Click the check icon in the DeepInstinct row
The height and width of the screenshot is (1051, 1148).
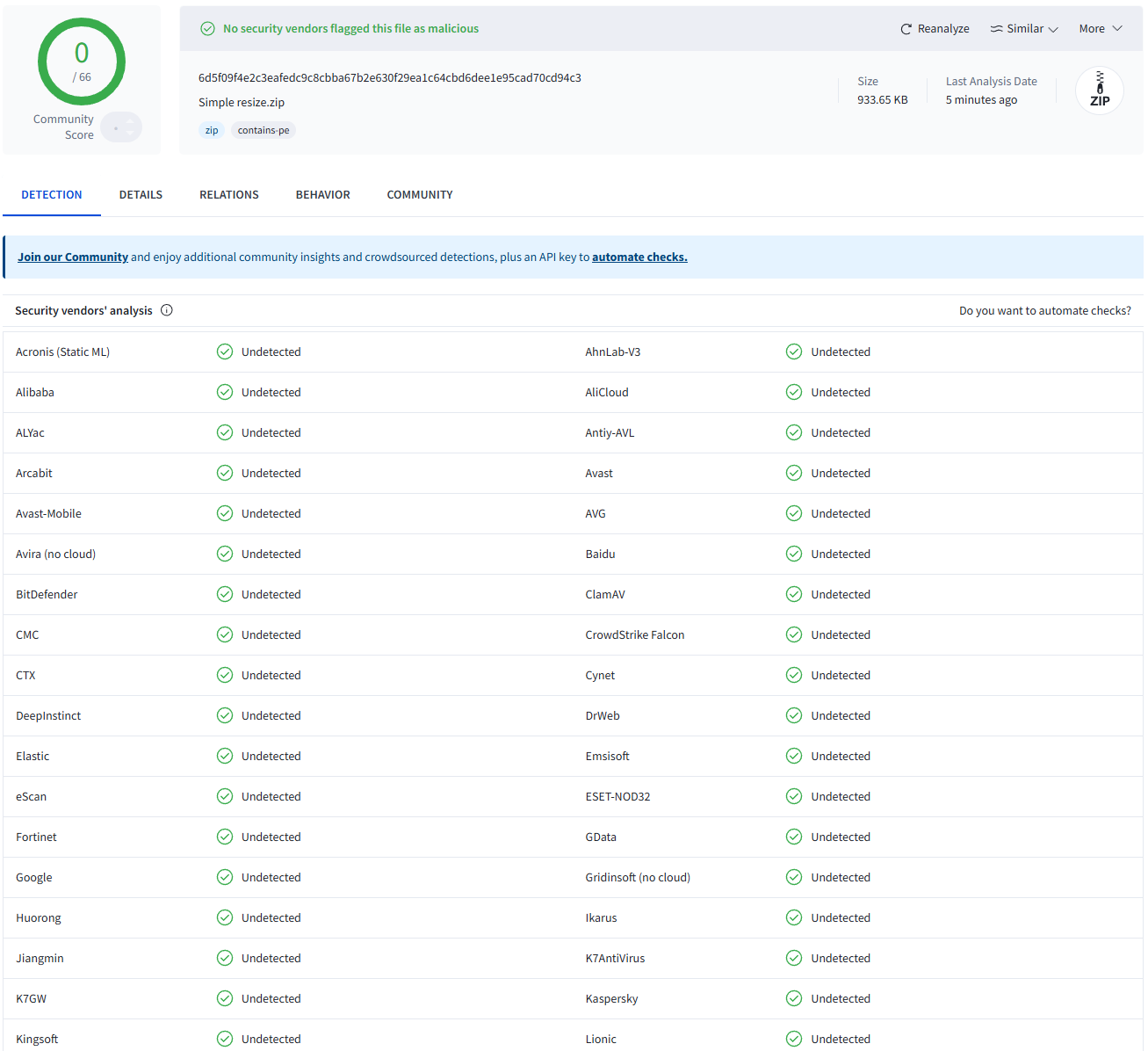pos(225,715)
